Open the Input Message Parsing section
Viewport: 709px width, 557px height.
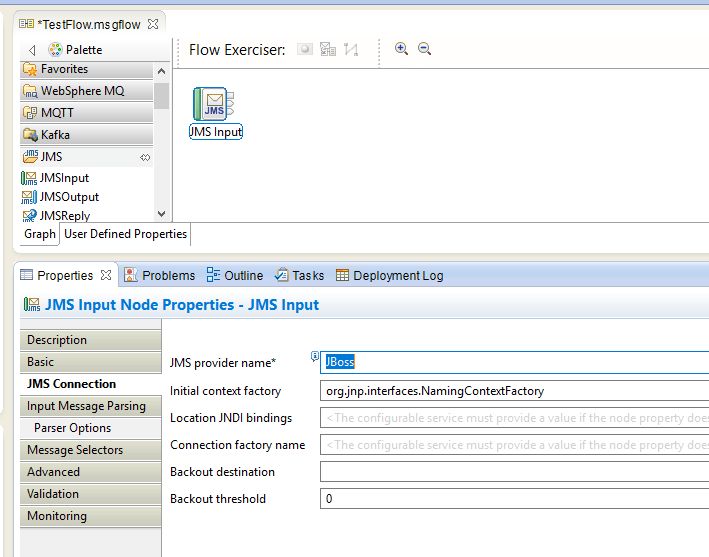90,406
